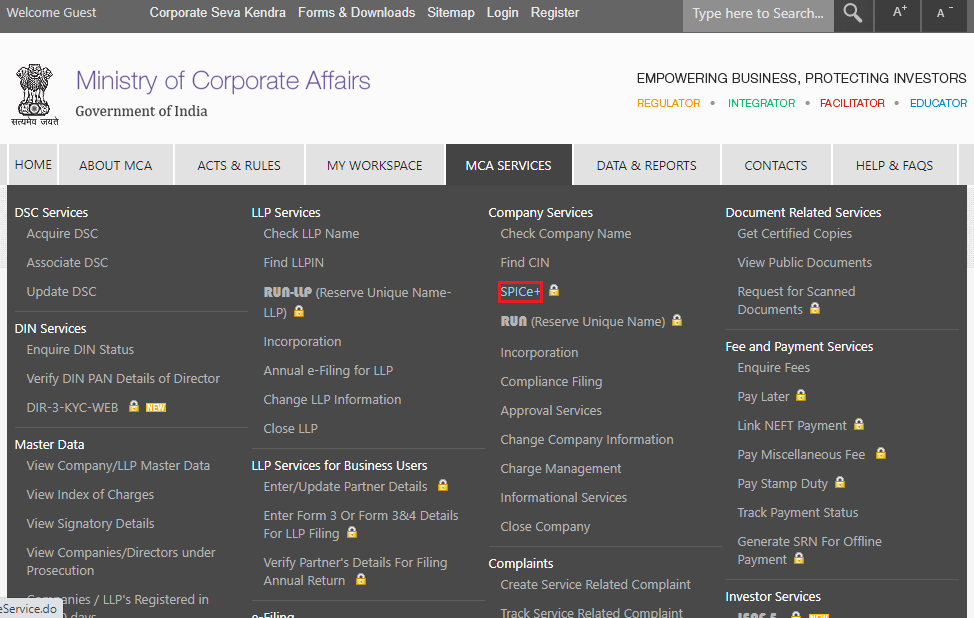
Task: Increase font size with A+ button
Action: pos(899,12)
